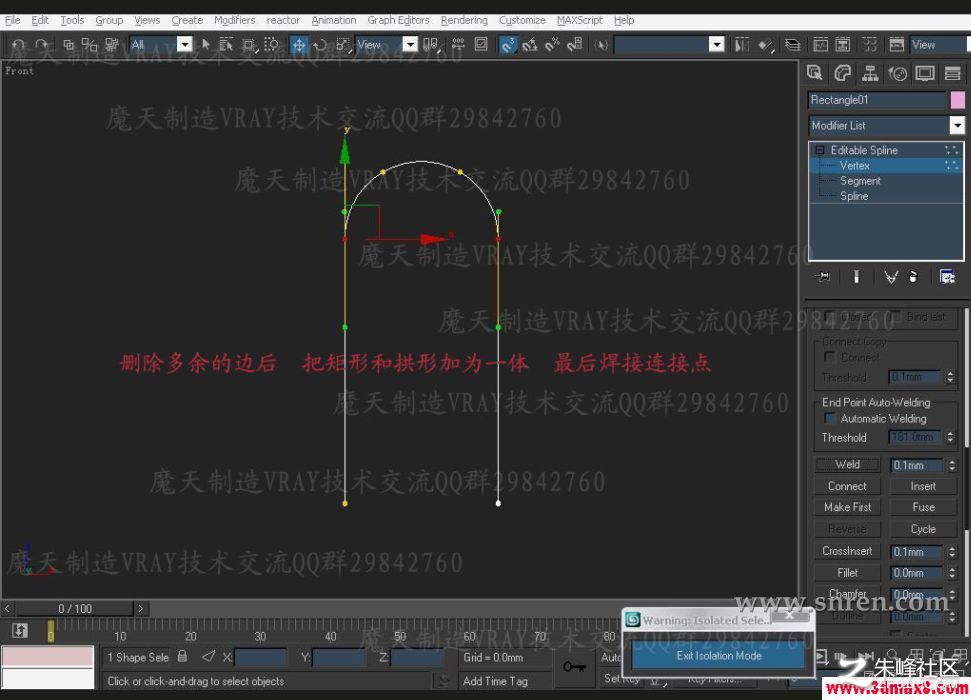Viewport: 971px width, 700px height.
Task: Toggle the Percent Snap icon
Action: click(x=552, y=45)
